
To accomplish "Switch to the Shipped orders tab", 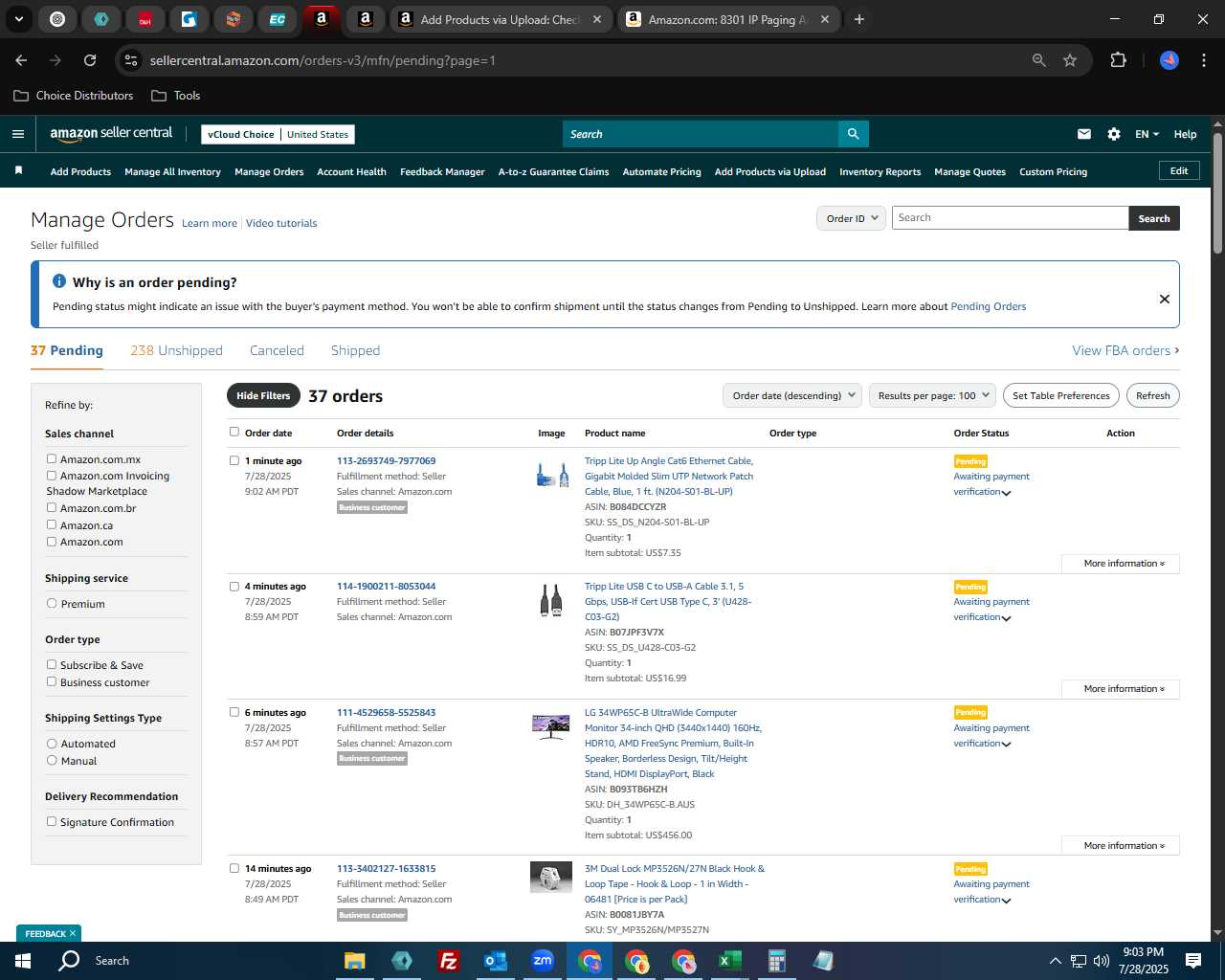I will (x=355, y=350).
